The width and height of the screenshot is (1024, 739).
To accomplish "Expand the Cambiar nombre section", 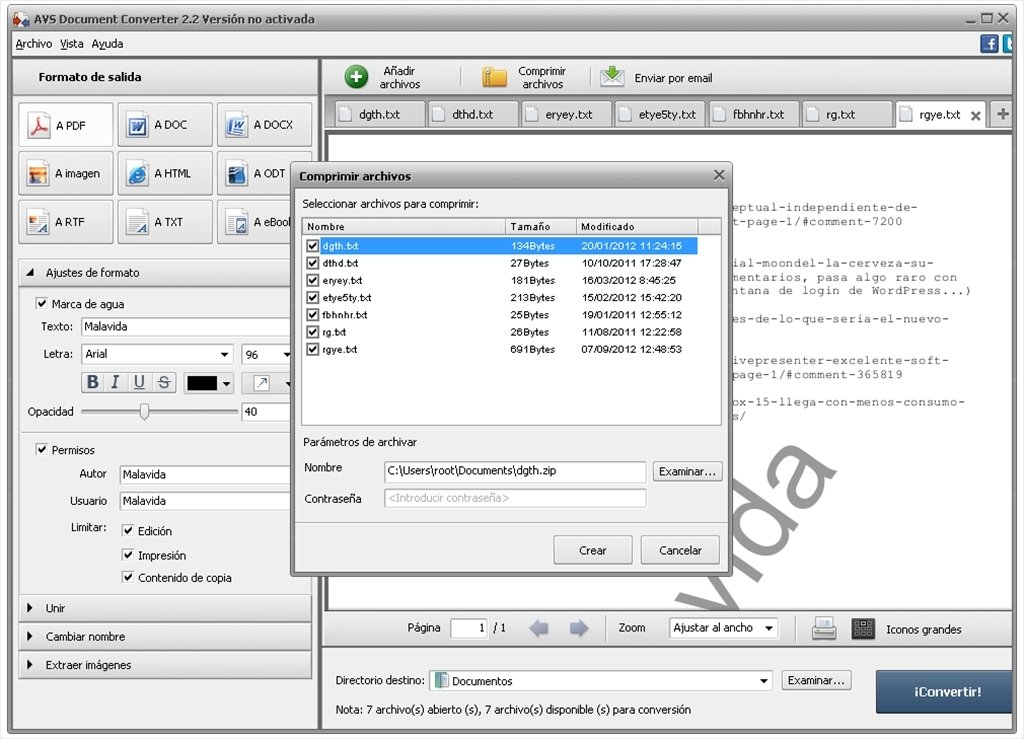I will [x=30, y=637].
